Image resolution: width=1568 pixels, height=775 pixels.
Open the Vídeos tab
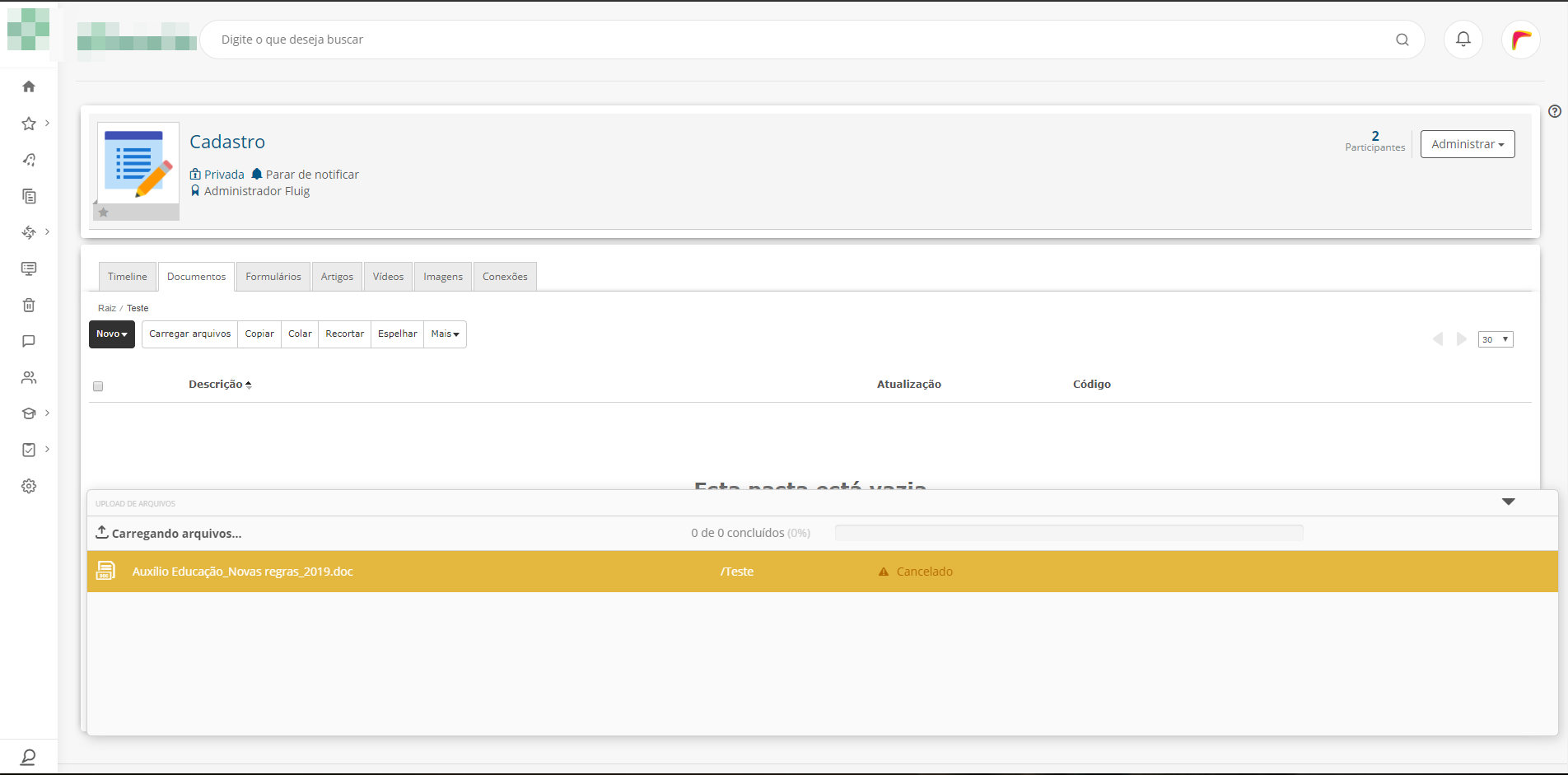(x=388, y=277)
